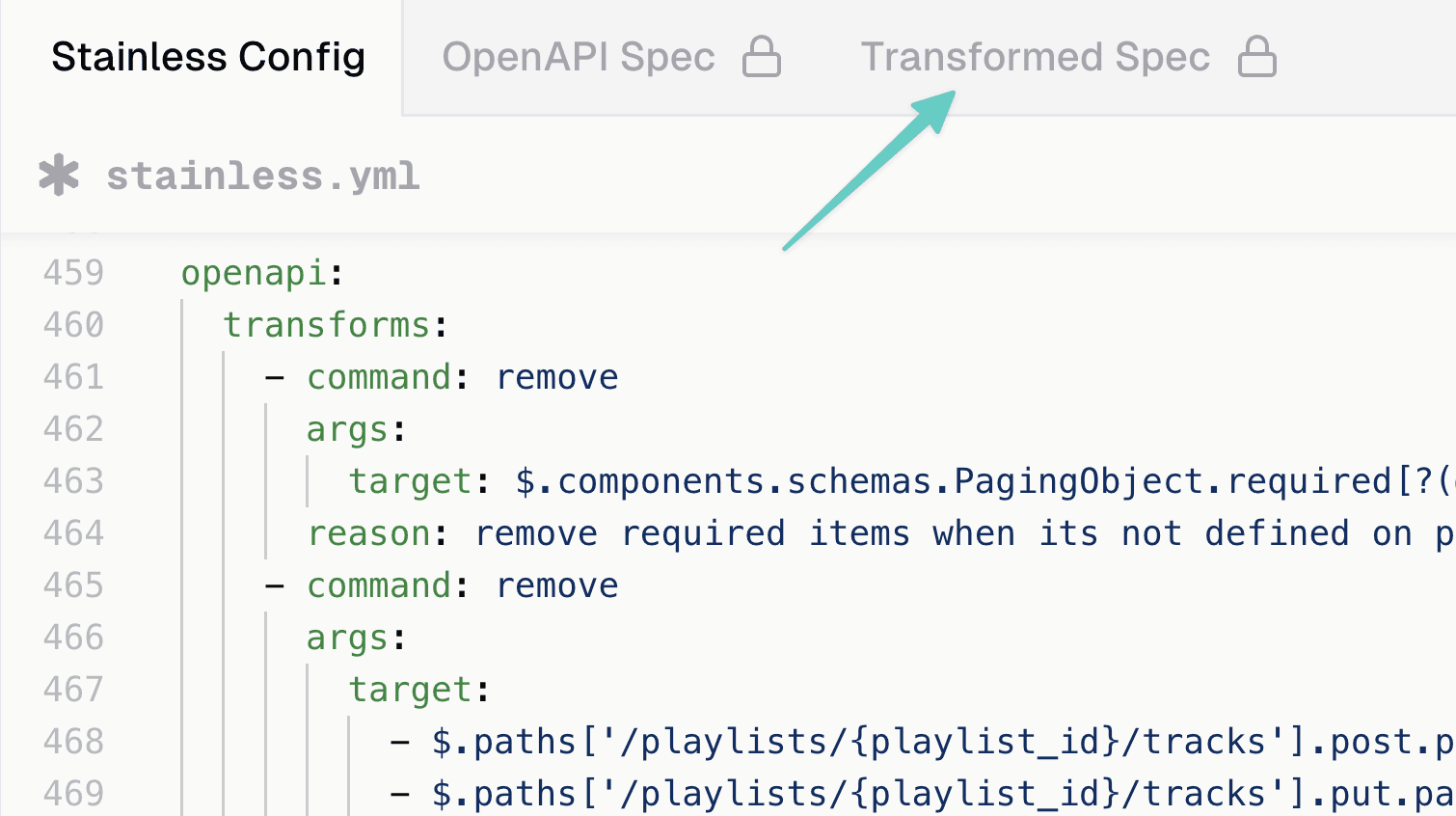Image resolution: width=1456 pixels, height=816 pixels.
Task: Click the 'transforms:' key on line 460
Action: tap(337, 325)
